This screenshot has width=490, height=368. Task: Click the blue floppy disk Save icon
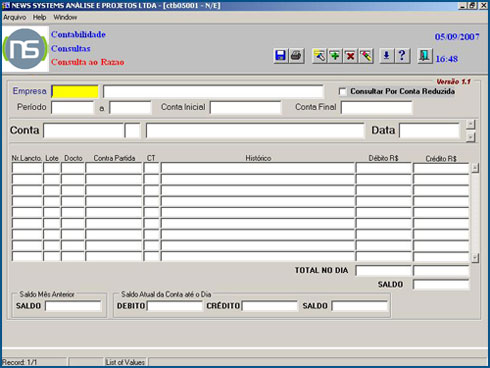281,56
